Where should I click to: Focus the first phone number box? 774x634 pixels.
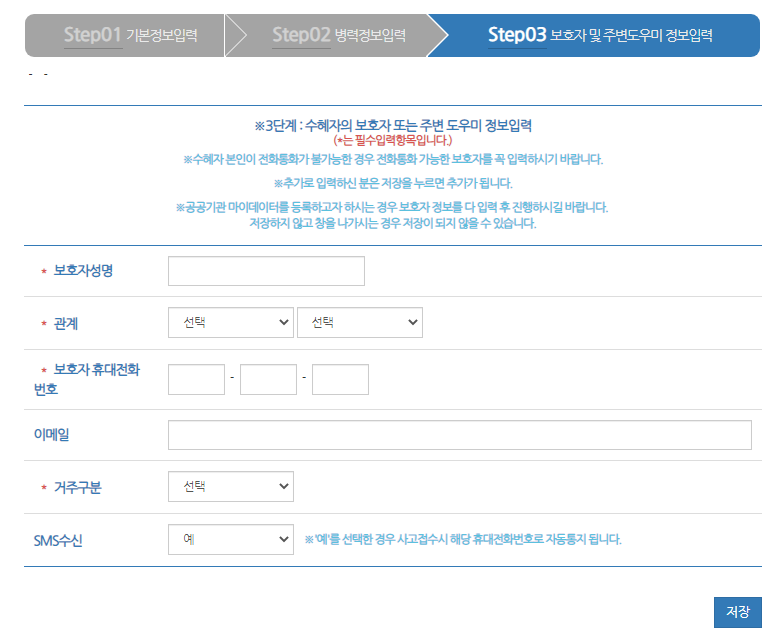(196, 379)
